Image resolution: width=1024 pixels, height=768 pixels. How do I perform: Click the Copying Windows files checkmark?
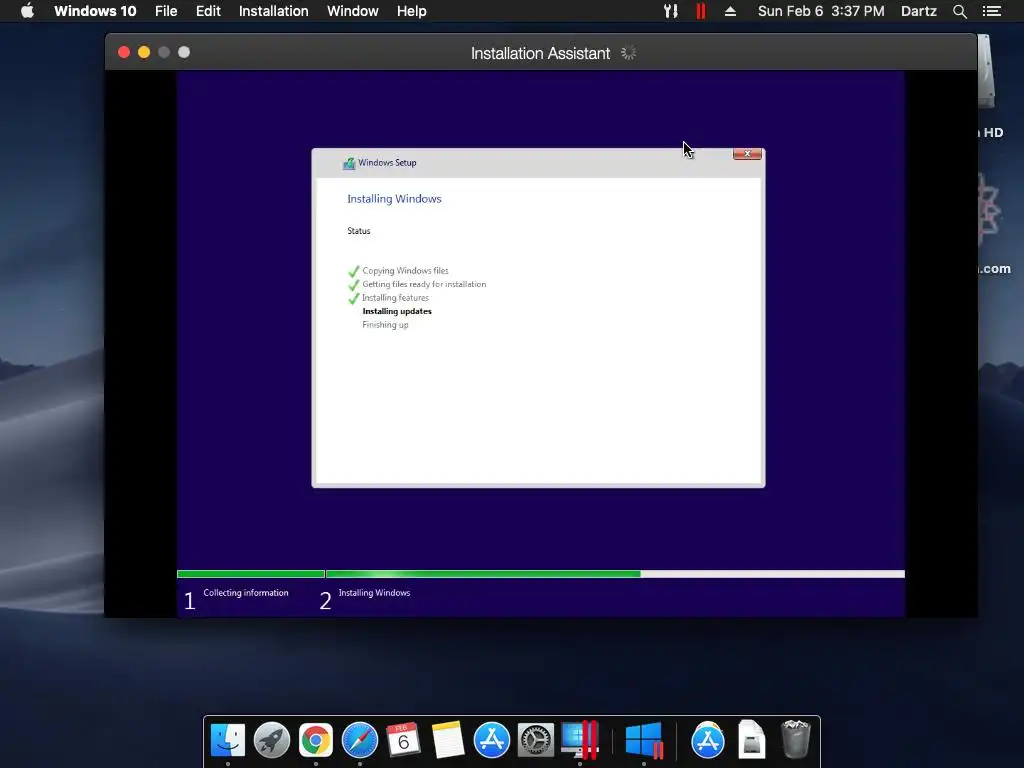(353, 271)
